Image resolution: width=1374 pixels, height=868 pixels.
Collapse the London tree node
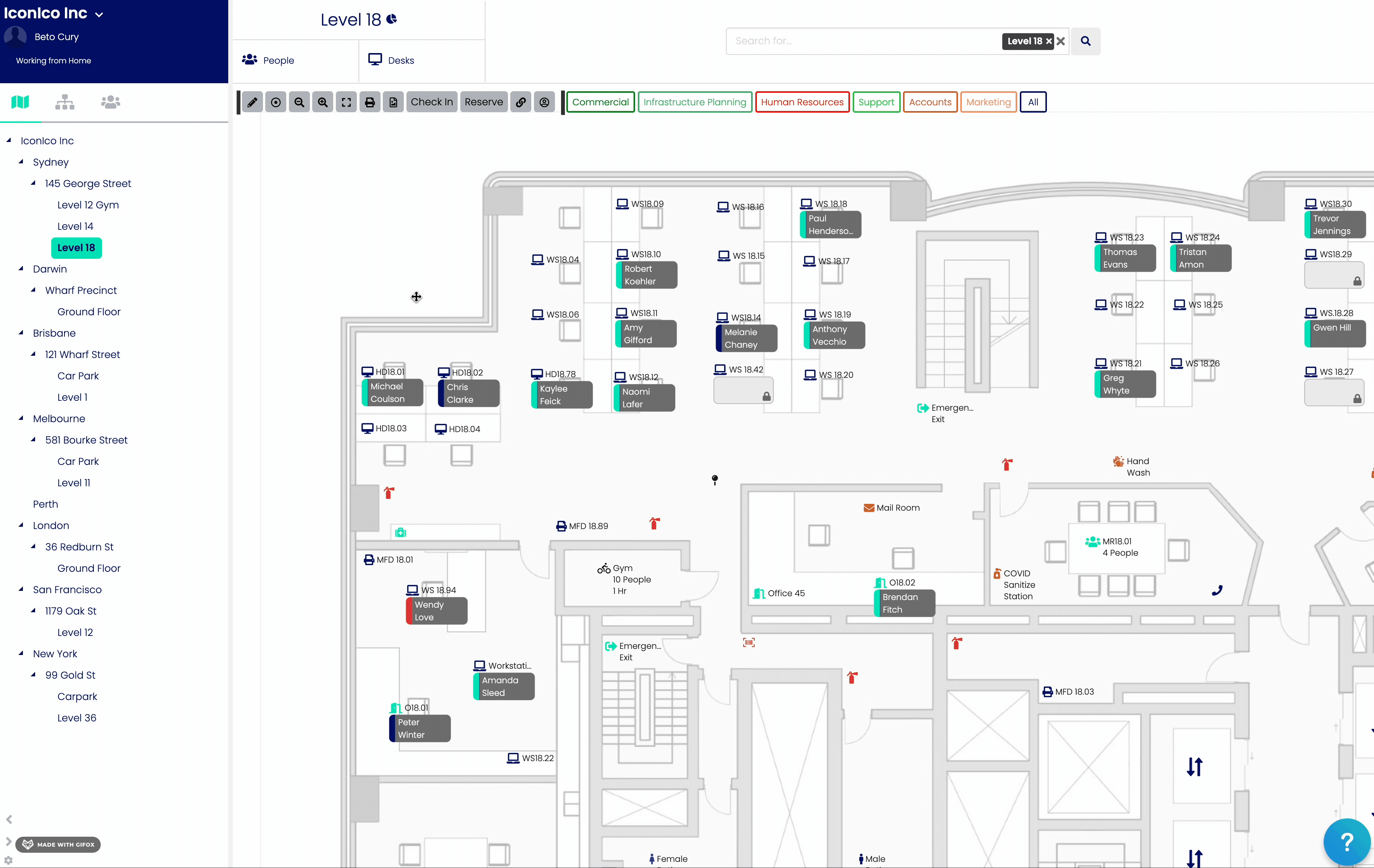pyautogui.click(x=21, y=525)
